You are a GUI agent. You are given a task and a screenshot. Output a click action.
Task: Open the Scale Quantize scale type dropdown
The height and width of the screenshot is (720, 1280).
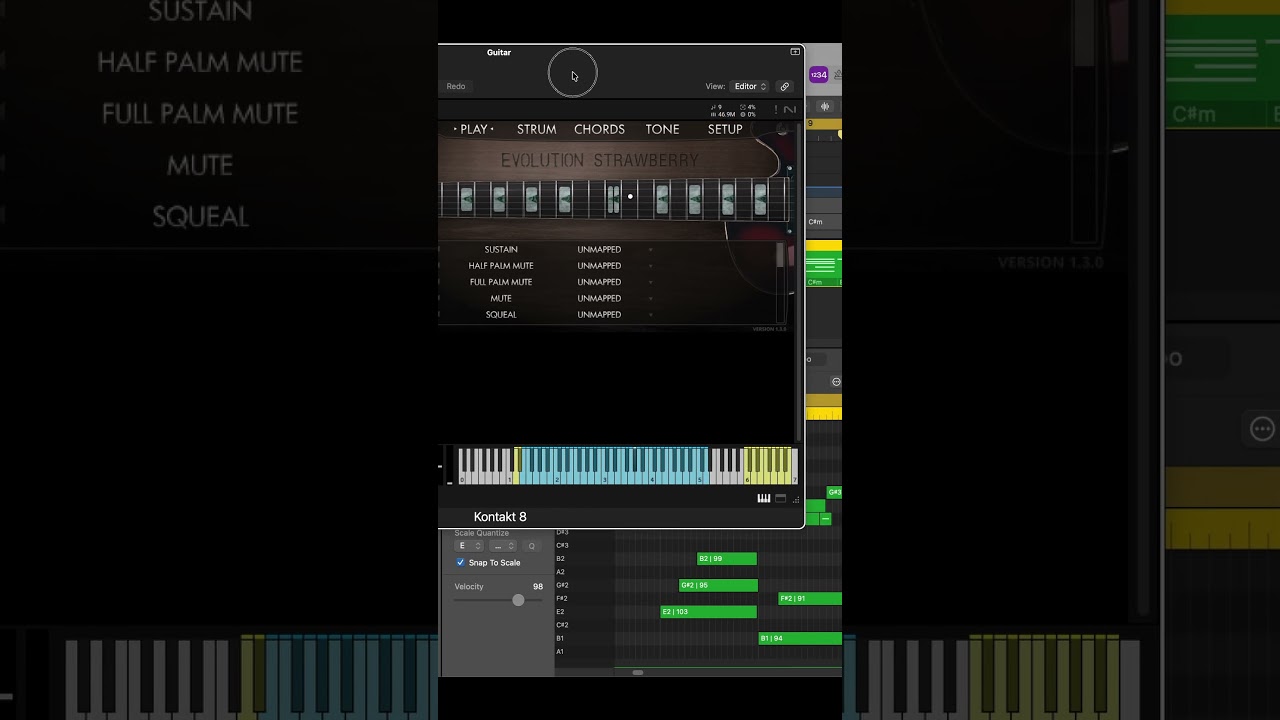click(x=503, y=546)
